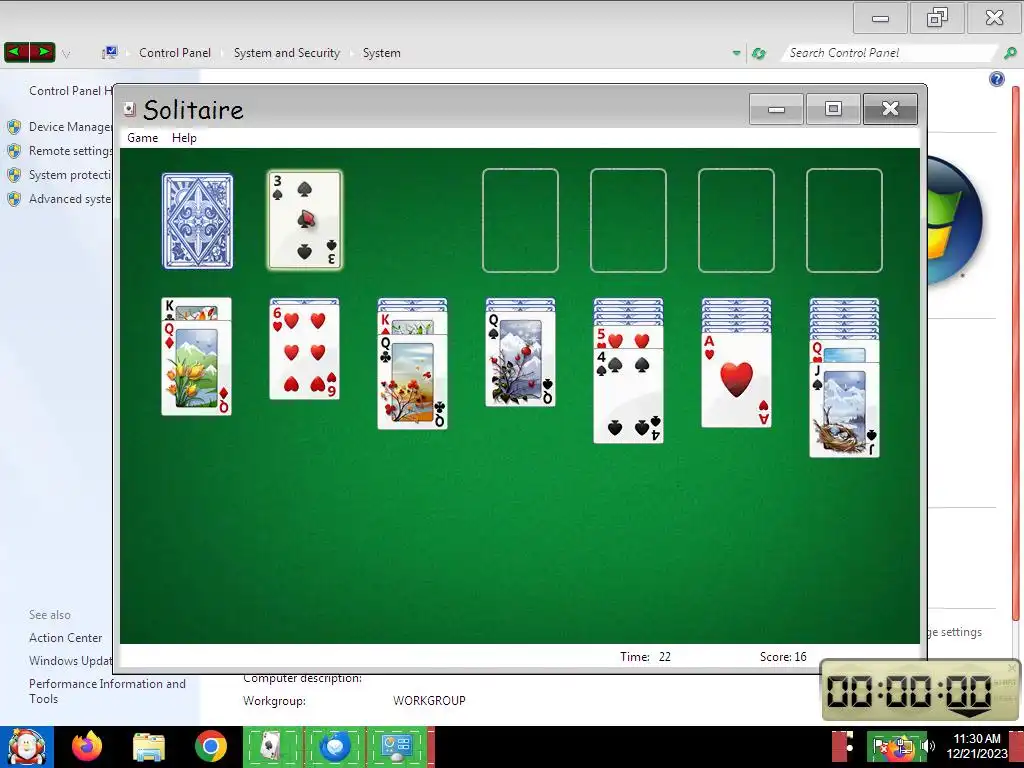Open Remote settings link
The height and width of the screenshot is (768, 1024).
[71, 151]
